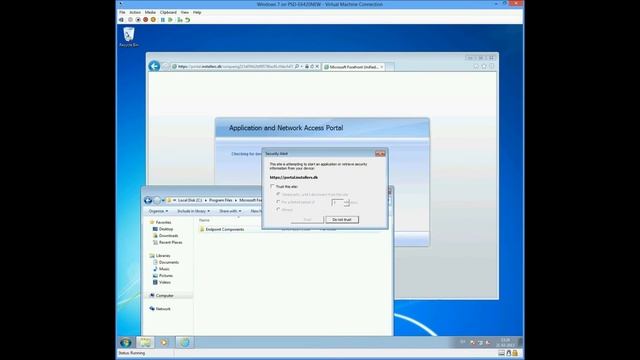Open the File menu in Virtual Machine Connection
This screenshot has width=640, height=360.
(122, 13)
